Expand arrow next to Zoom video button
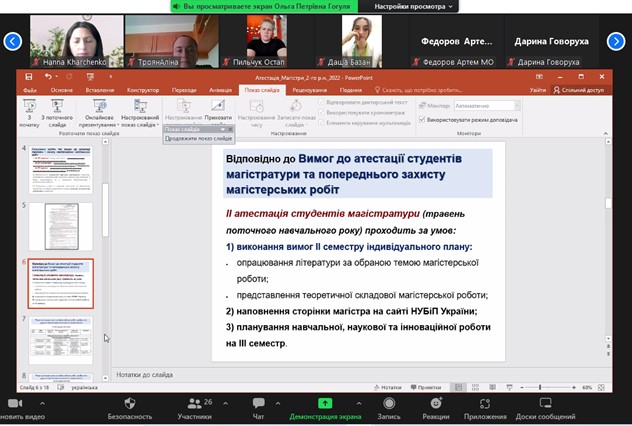This screenshot has width=632, height=426. tap(42, 403)
